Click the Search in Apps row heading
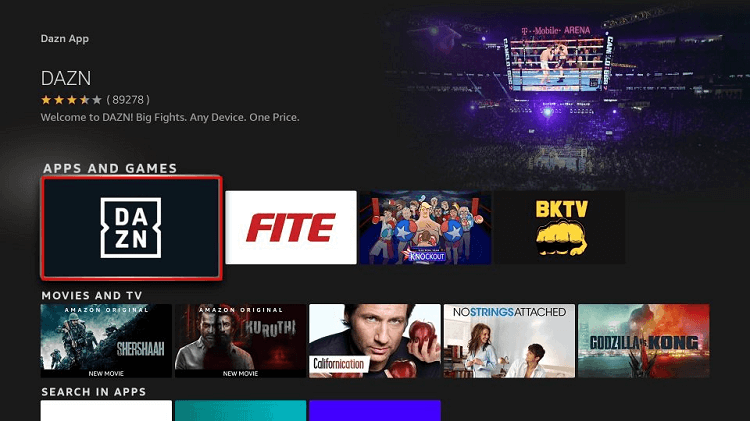750x421 pixels. pos(94,392)
